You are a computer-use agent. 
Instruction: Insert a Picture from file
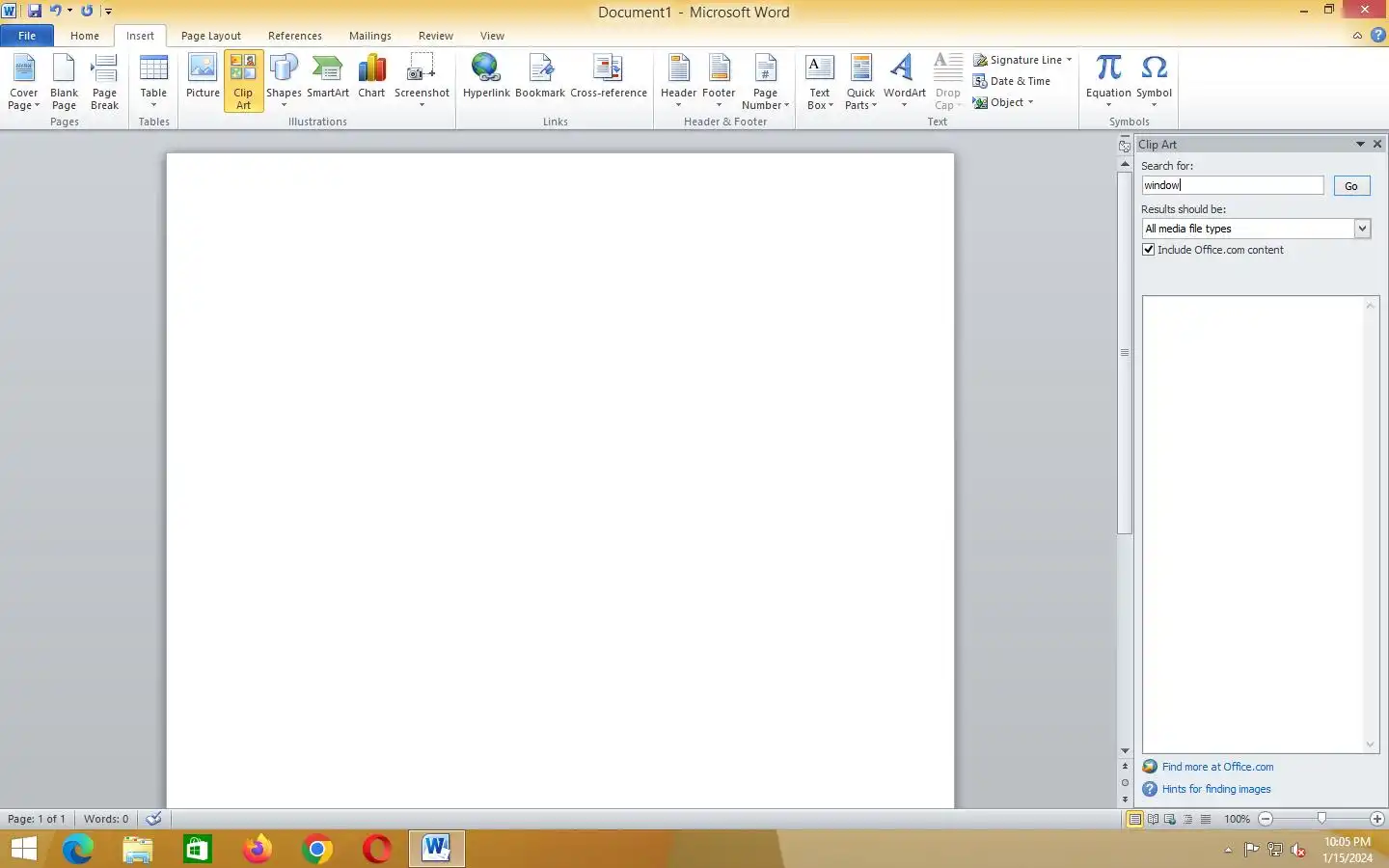203,77
